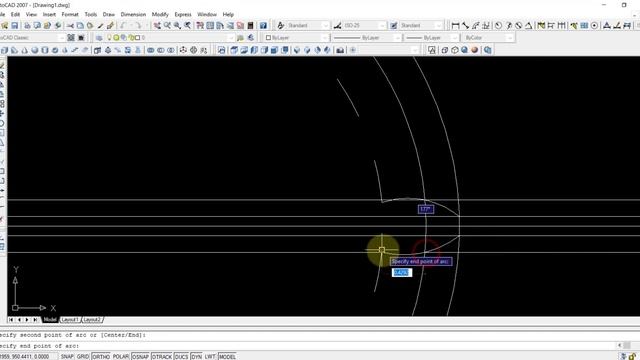Toggle OSNAP in status bar

[140, 356]
